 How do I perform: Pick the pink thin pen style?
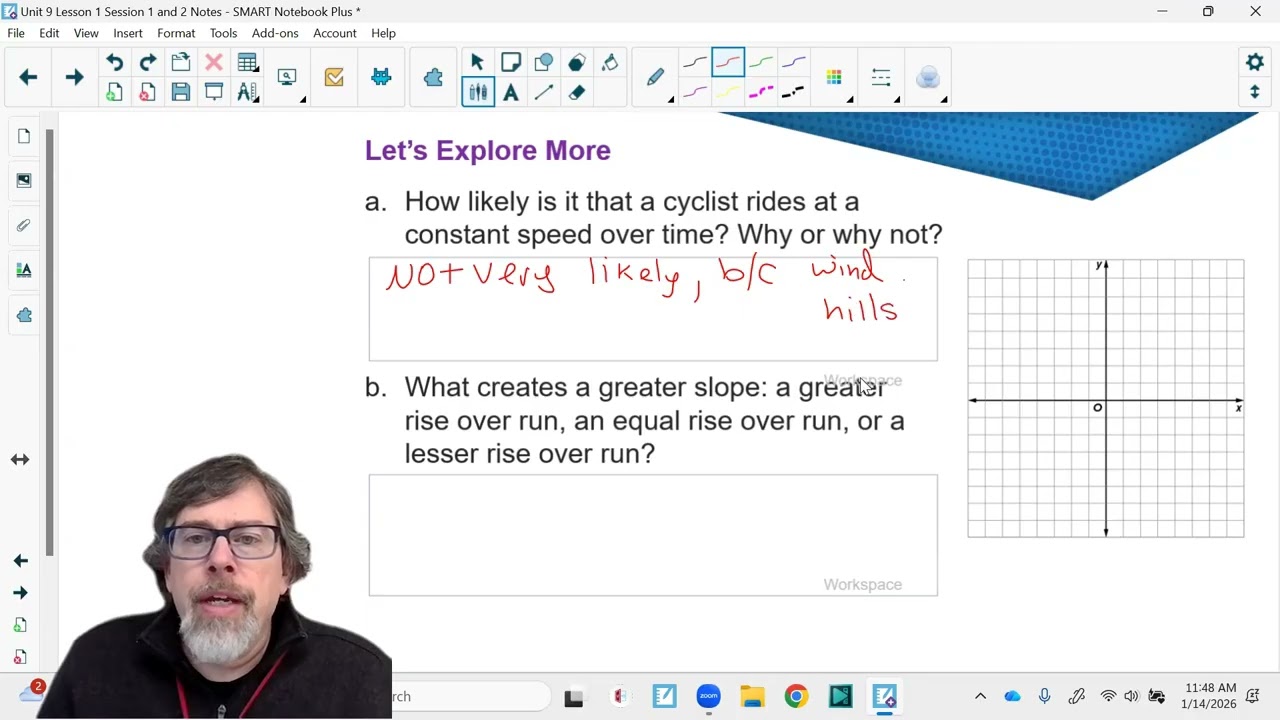[x=695, y=92]
